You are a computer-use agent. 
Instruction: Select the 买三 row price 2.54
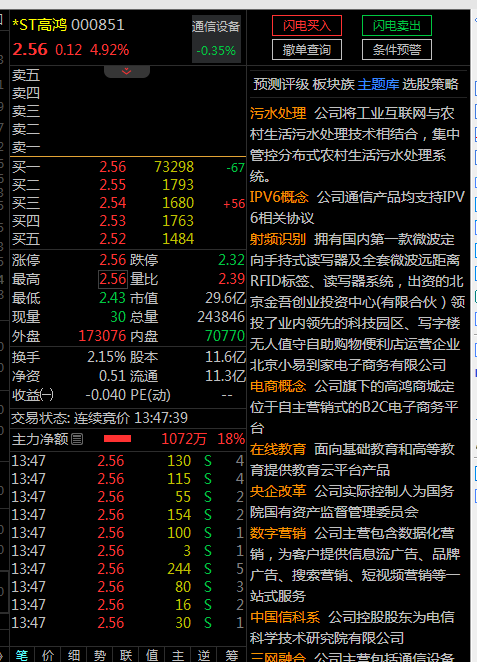click(x=113, y=203)
